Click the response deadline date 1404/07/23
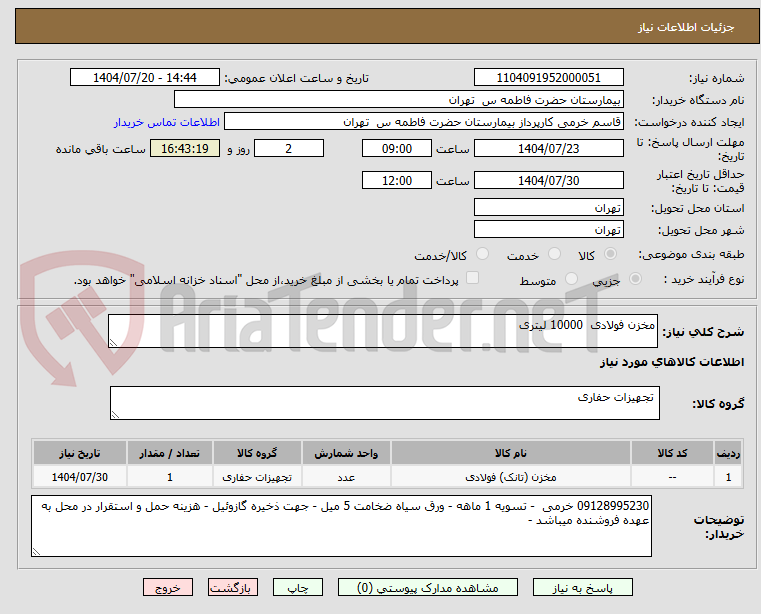The width and height of the screenshot is (761, 614). pos(548,148)
